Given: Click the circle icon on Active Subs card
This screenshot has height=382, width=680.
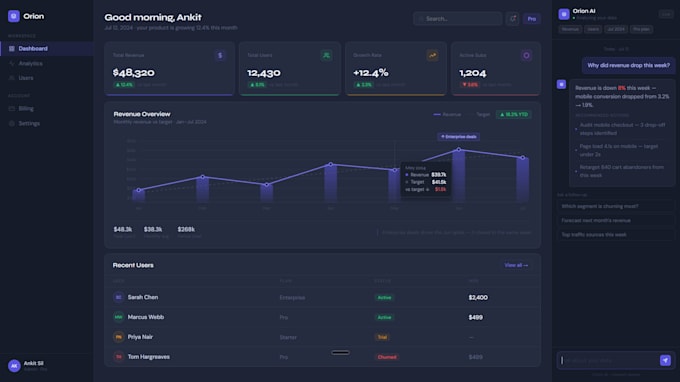Looking at the screenshot, I should [x=526, y=56].
